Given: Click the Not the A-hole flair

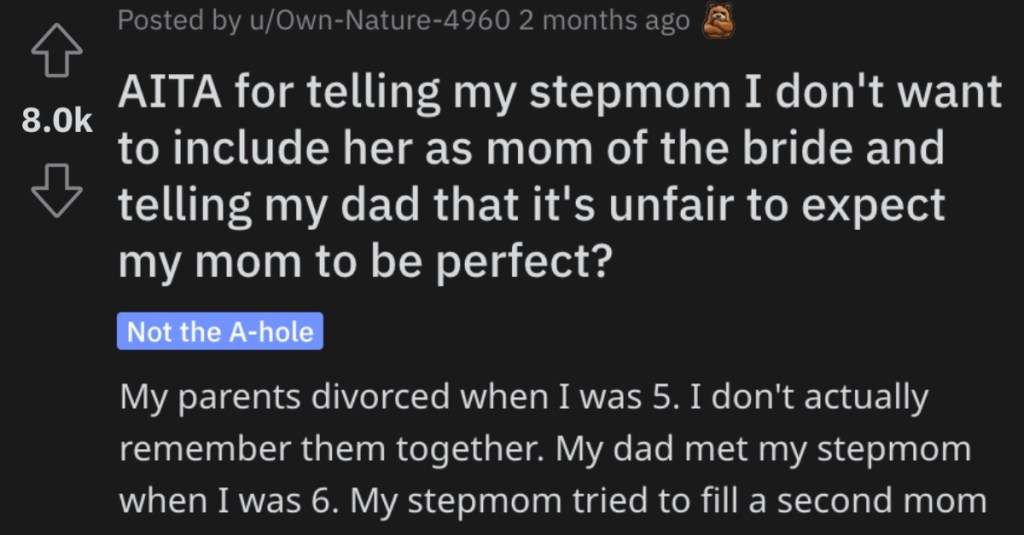Looking at the screenshot, I should 220,331.
